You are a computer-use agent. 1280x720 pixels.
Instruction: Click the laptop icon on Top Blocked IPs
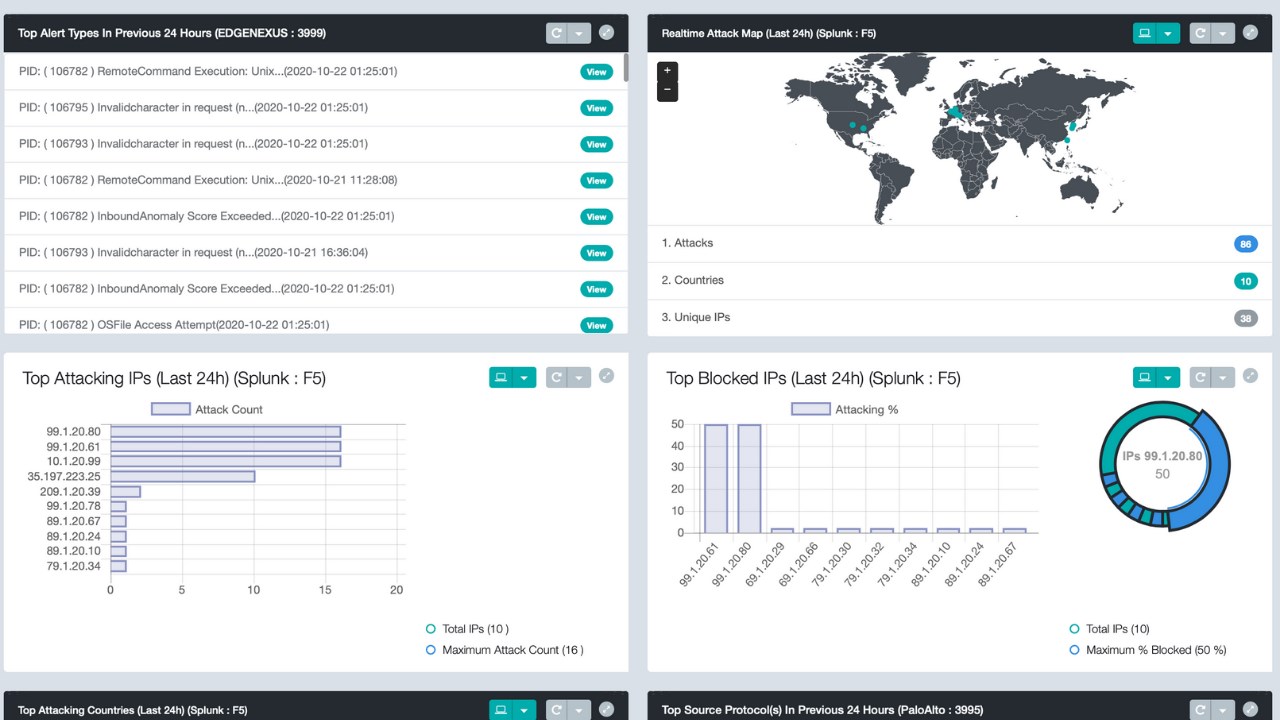point(1144,377)
